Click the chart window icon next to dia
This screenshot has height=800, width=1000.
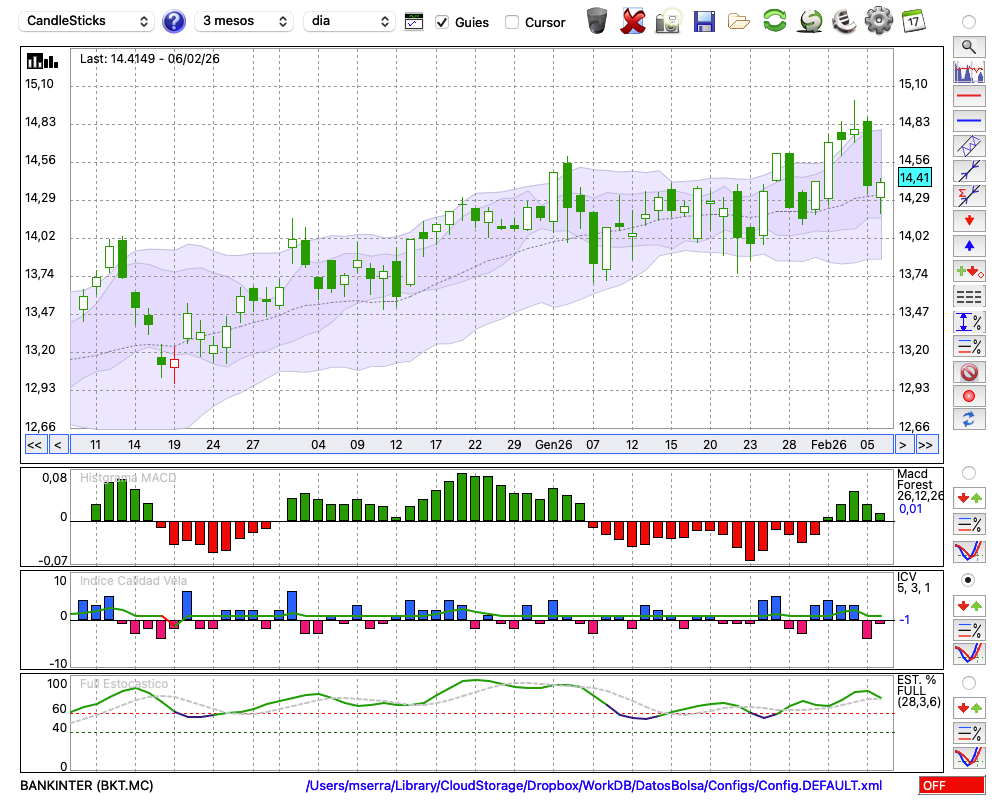(414, 22)
